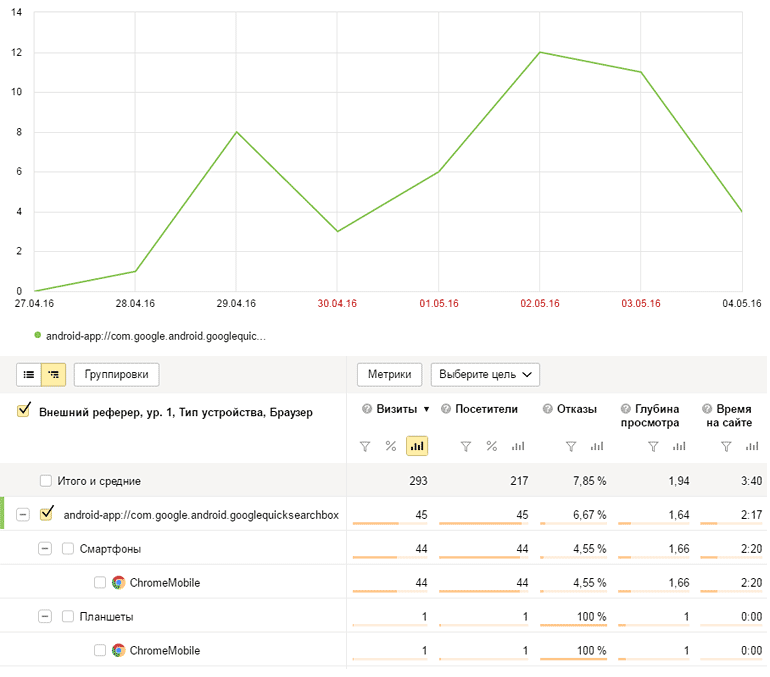The image size is (770, 677).
Task: Collapse the Планшеты tree row
Action: 45,616
